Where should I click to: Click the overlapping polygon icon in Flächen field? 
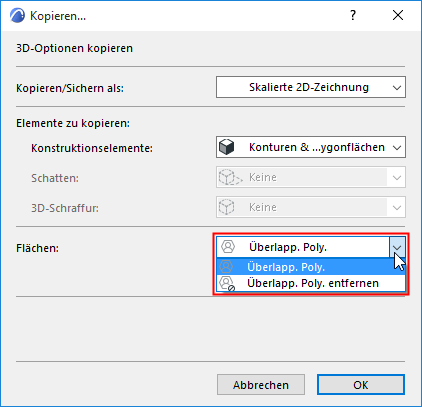(228, 247)
